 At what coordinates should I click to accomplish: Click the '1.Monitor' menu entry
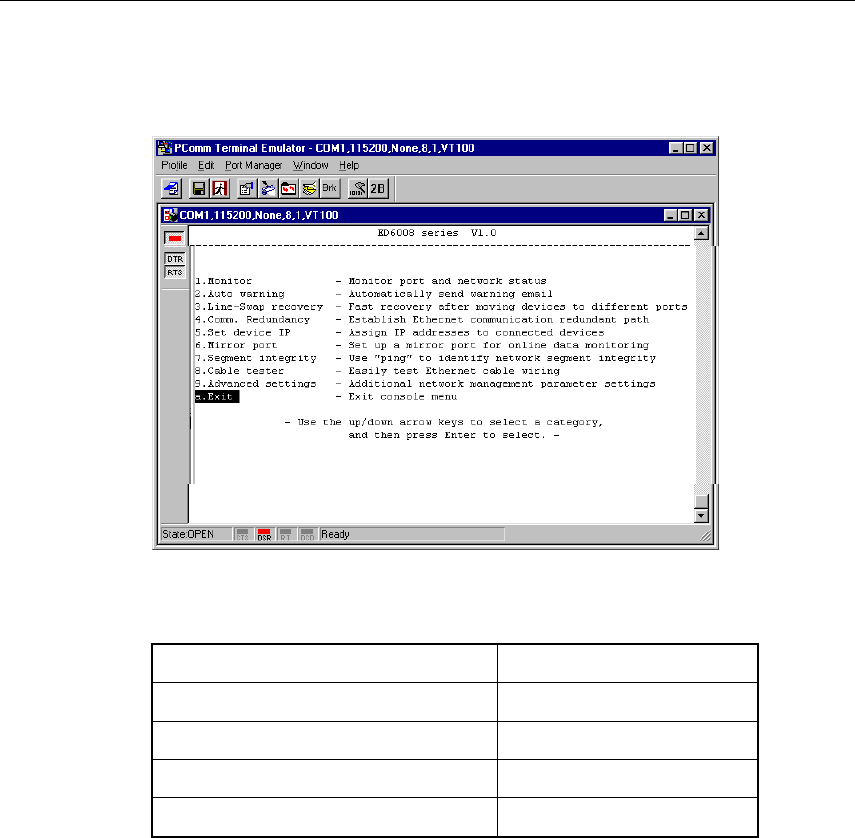click(x=224, y=281)
